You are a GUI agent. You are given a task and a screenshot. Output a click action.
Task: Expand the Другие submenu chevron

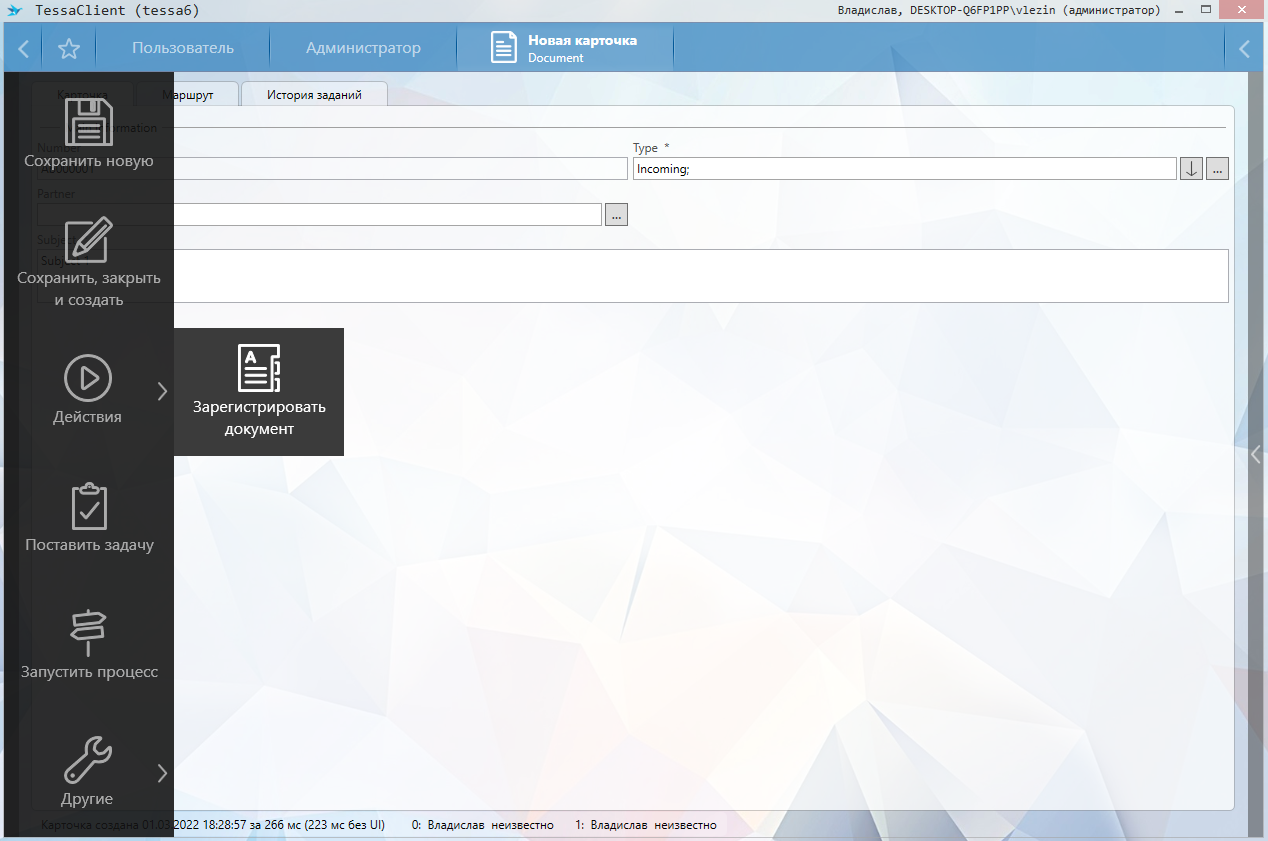point(162,772)
